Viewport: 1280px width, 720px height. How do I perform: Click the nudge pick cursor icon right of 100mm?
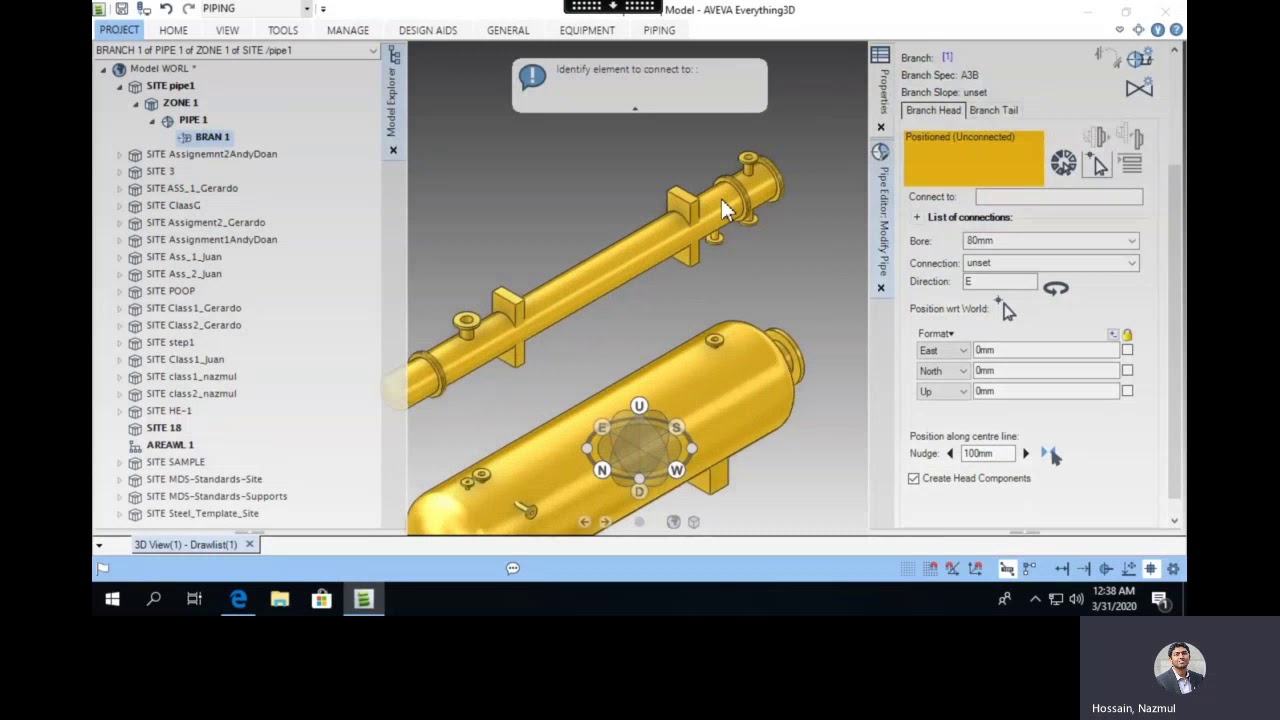[1052, 455]
